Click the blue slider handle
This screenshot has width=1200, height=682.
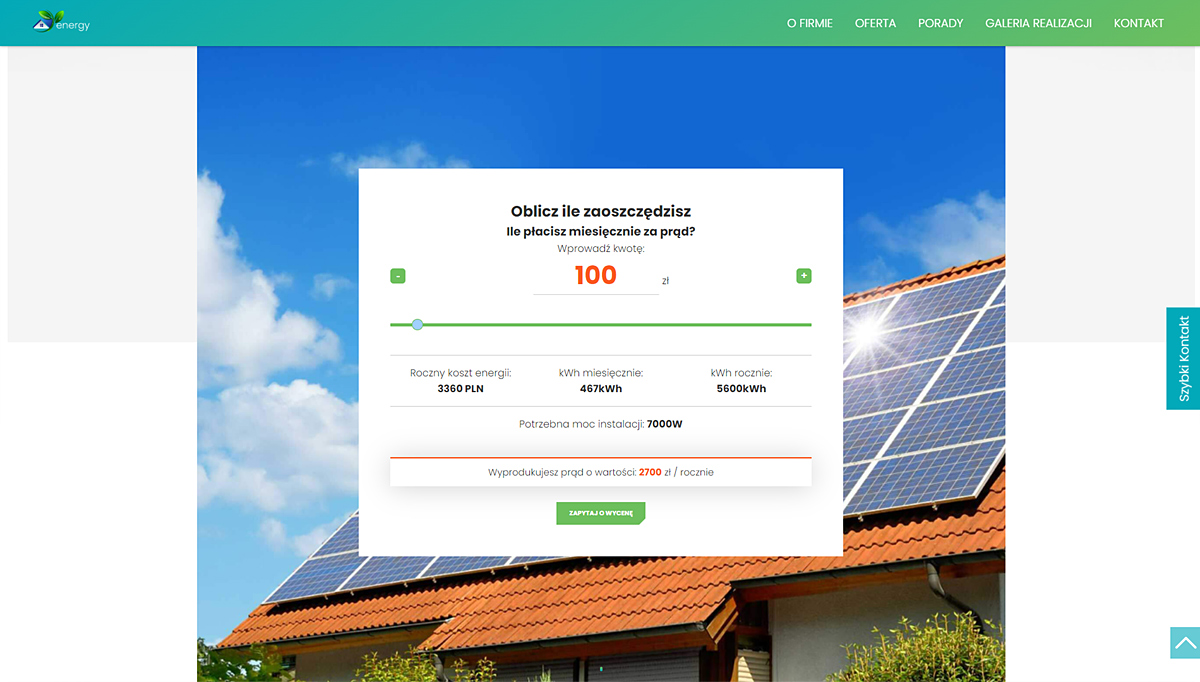coord(417,324)
